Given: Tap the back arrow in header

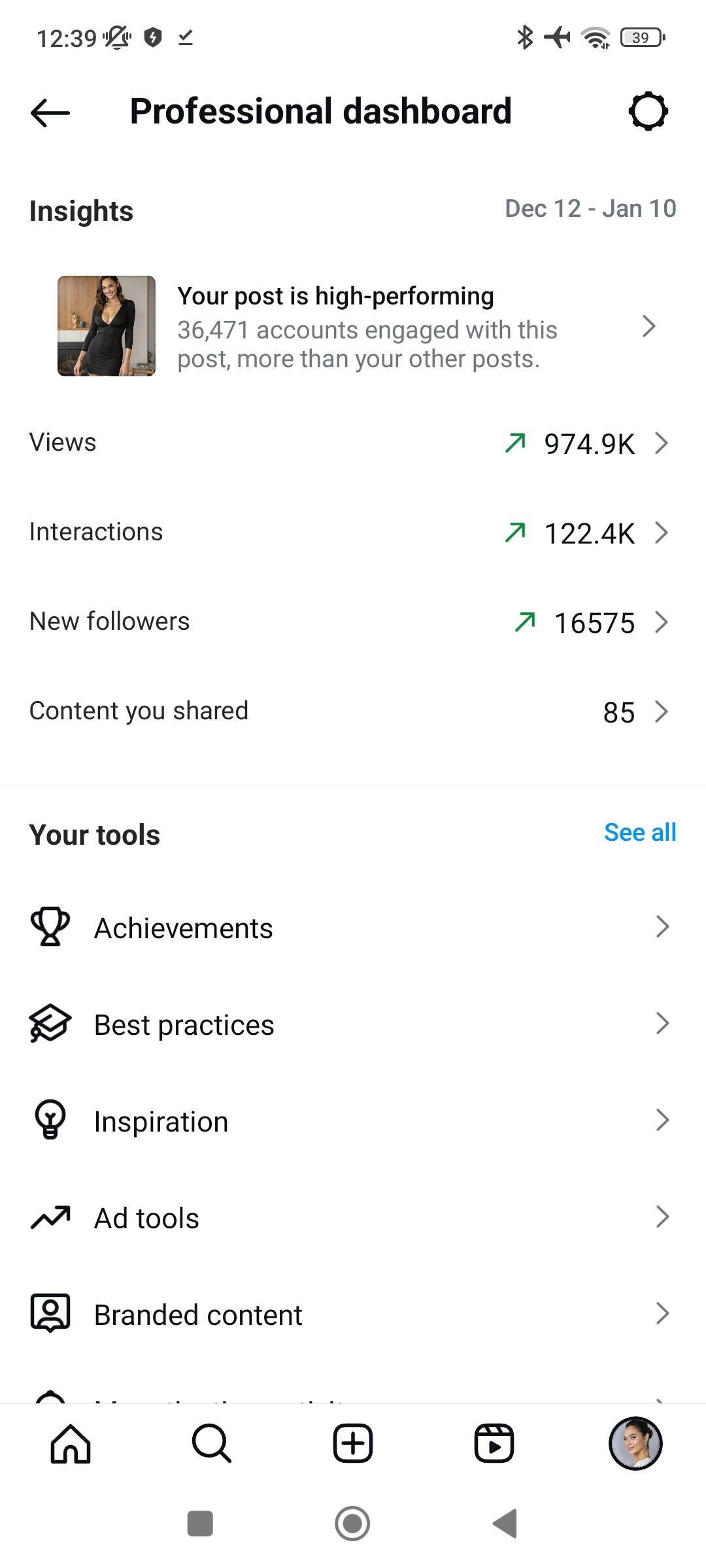Looking at the screenshot, I should (x=50, y=112).
